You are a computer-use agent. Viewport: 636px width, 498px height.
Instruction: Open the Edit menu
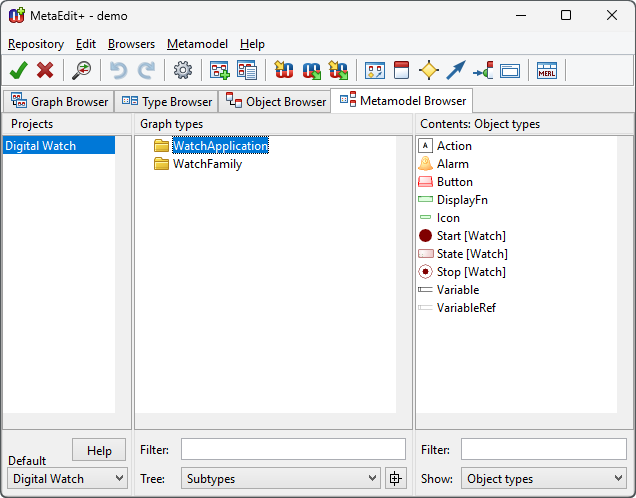pyautogui.click(x=86, y=44)
